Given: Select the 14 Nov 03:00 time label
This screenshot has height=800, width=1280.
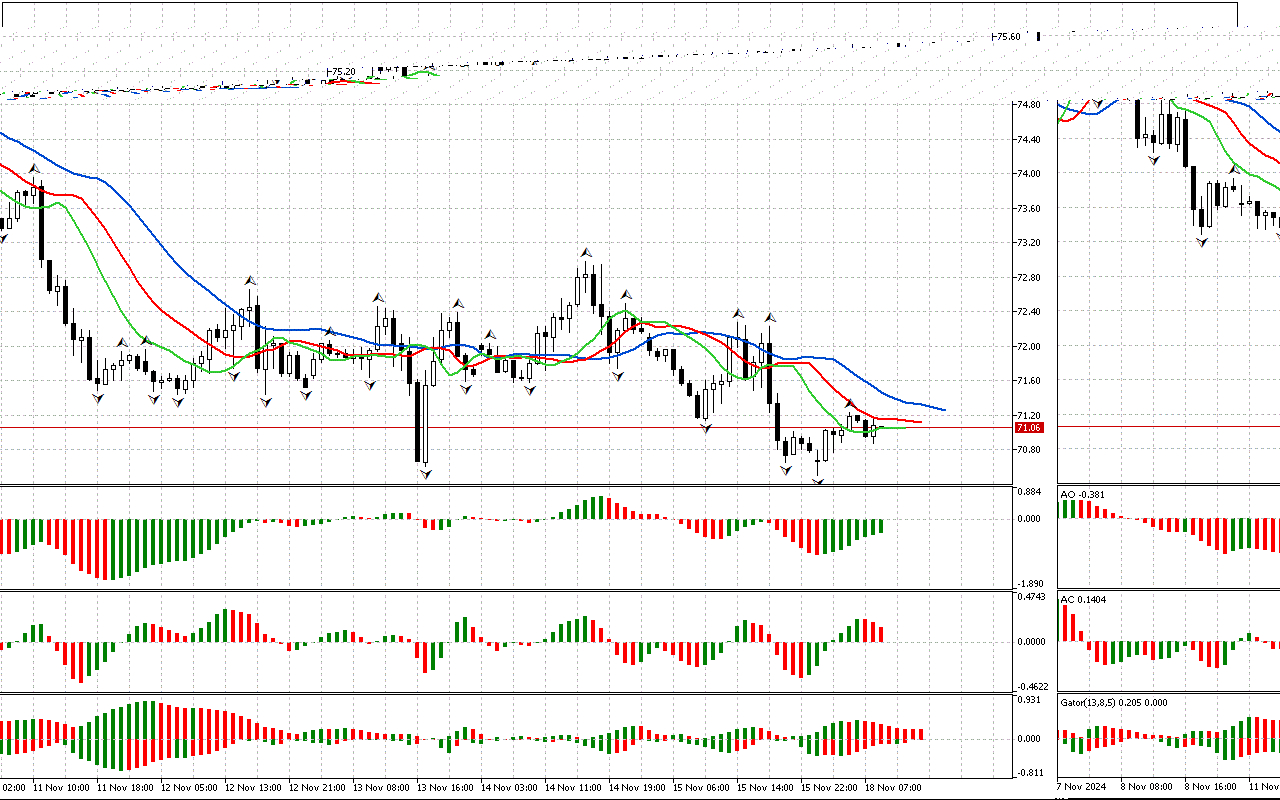Looking at the screenshot, I should click(x=509, y=788).
